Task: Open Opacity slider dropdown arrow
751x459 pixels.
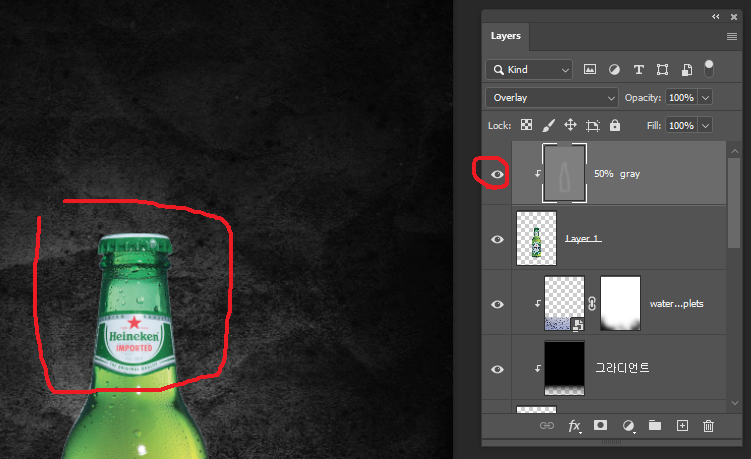Action: pos(705,98)
